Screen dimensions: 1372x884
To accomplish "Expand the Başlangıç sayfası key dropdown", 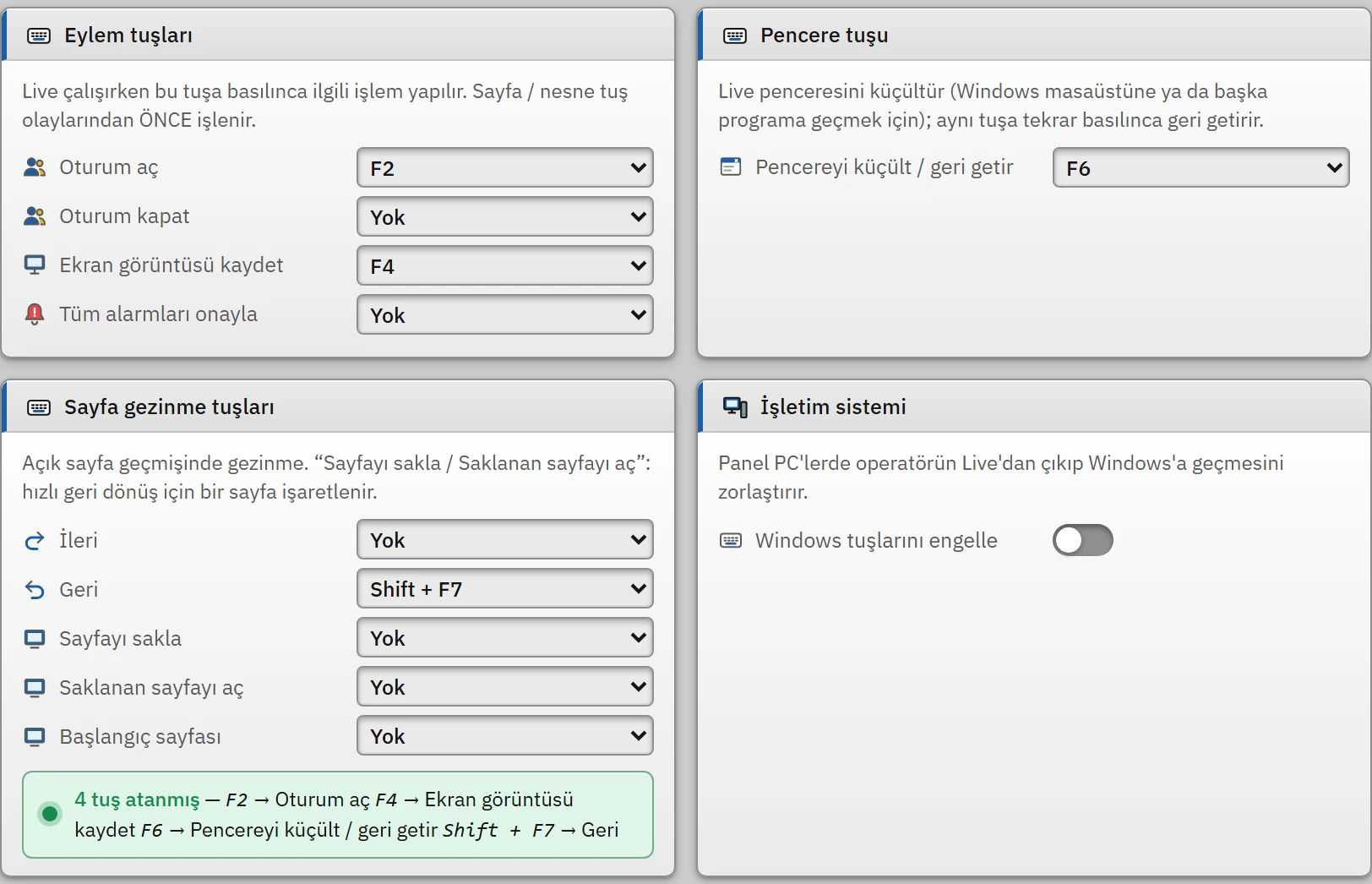I will point(505,735).
